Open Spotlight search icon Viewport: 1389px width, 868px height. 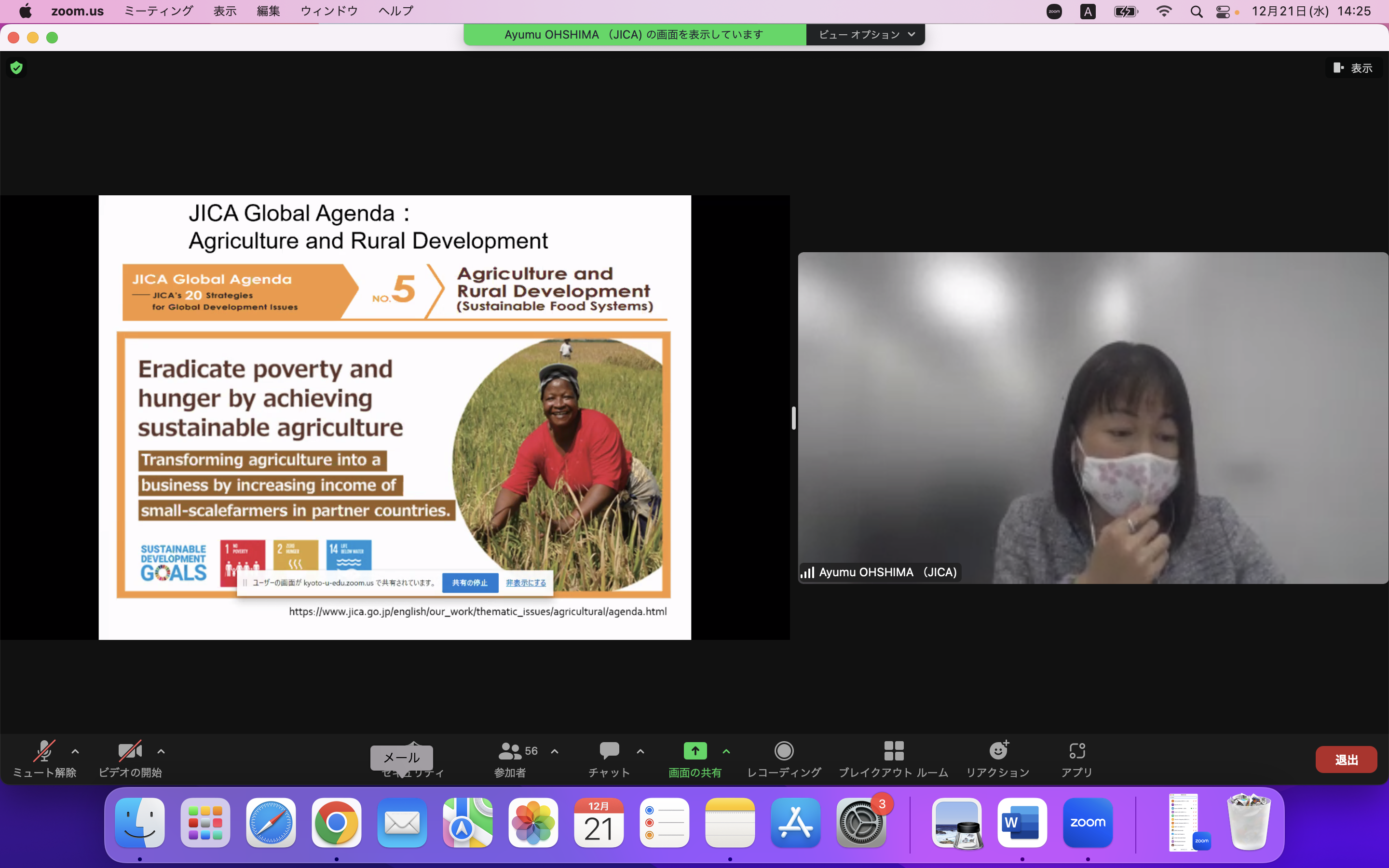click(1196, 12)
